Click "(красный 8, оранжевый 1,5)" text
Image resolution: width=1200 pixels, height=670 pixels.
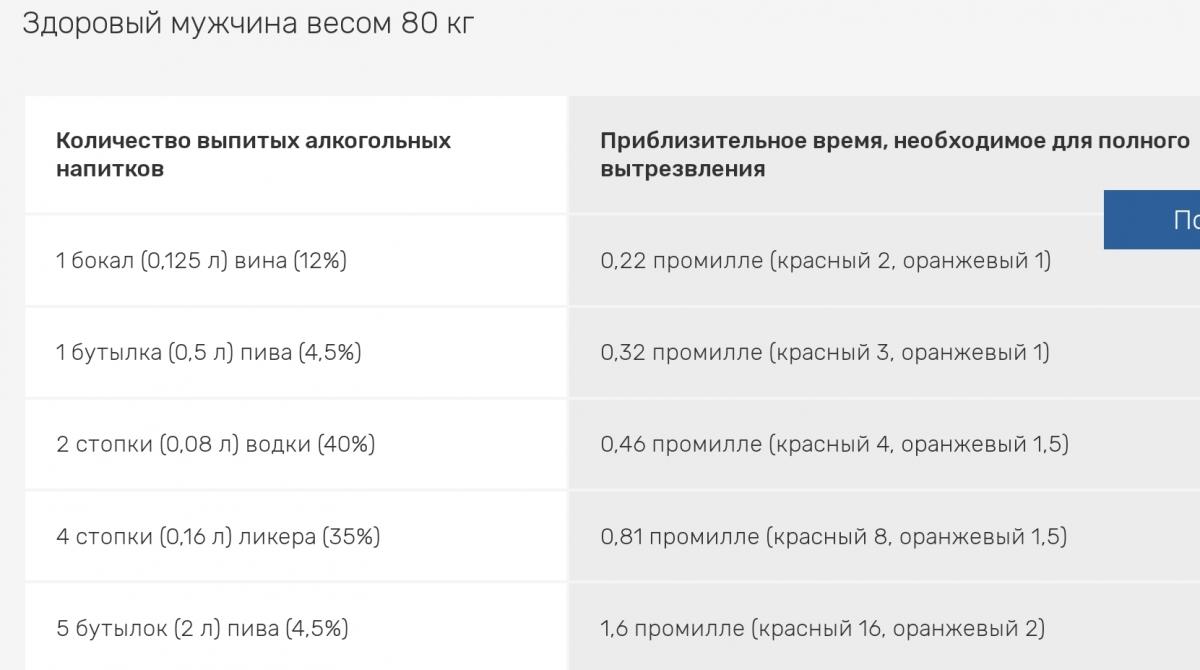pos(916,537)
